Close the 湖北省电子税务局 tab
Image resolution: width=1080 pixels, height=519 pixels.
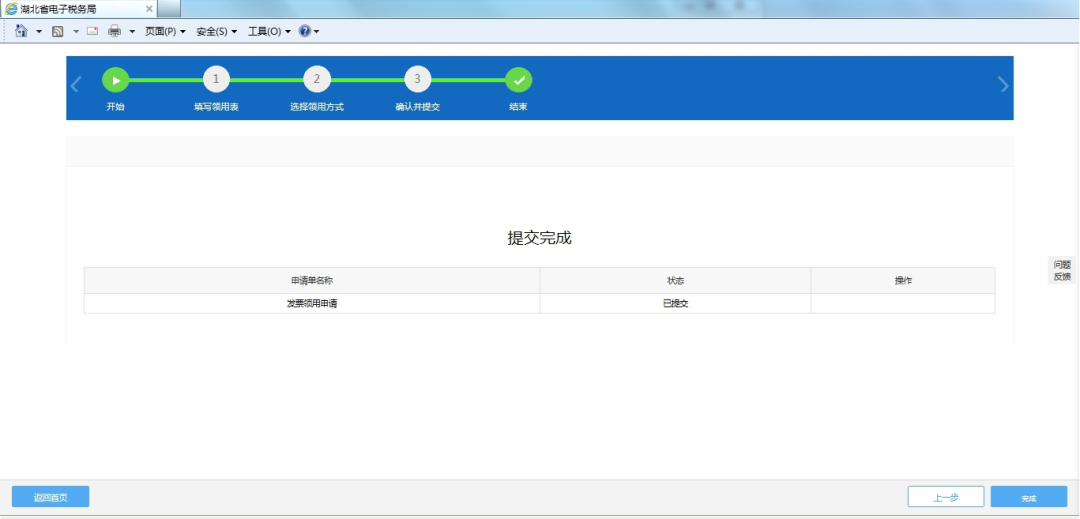coord(149,9)
